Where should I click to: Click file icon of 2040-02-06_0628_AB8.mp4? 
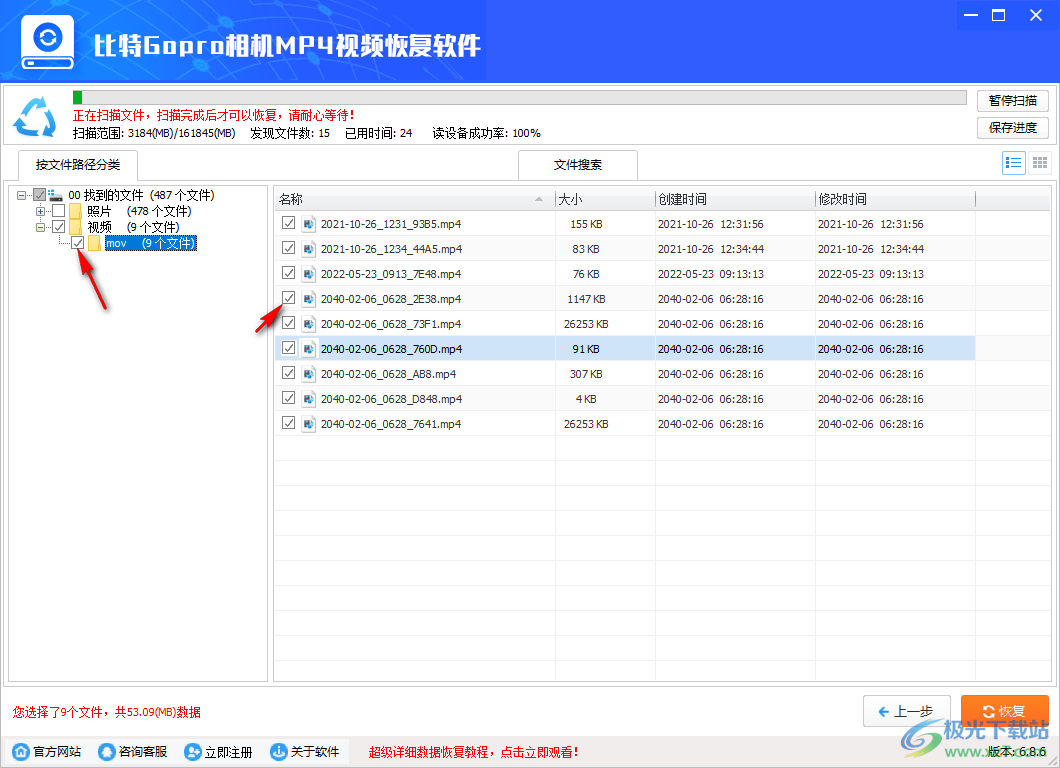(x=308, y=374)
